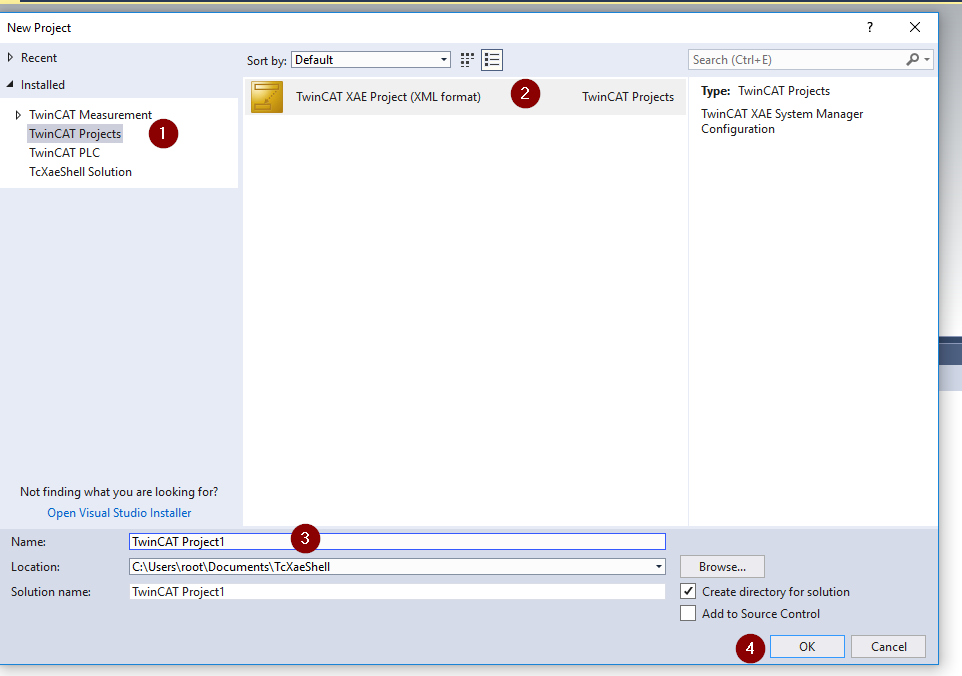This screenshot has height=676, width=962.
Task: Select TwinCAT PLC category
Action: click(x=64, y=153)
